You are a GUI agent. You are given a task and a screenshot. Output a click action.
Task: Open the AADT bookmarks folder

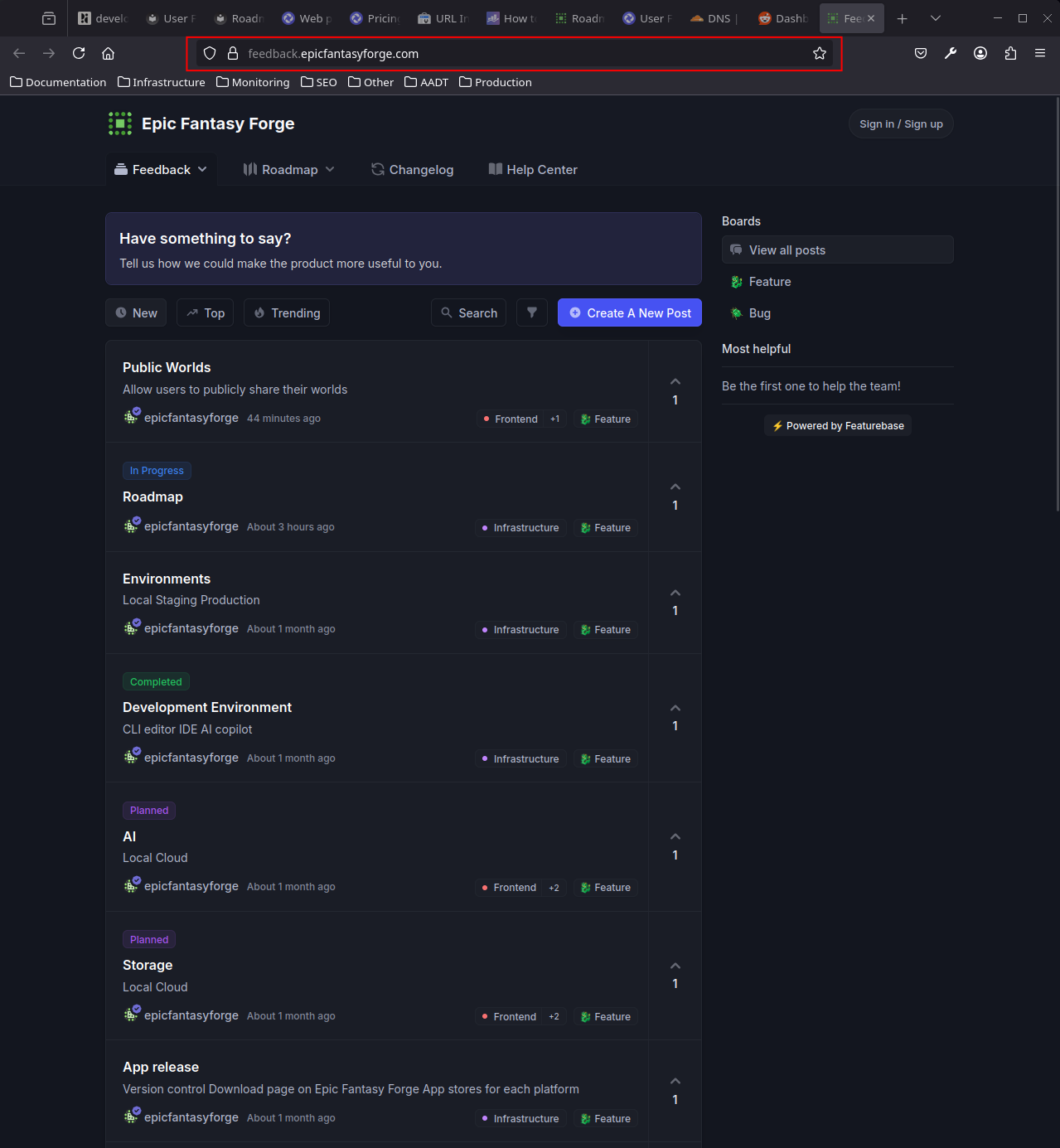427,82
